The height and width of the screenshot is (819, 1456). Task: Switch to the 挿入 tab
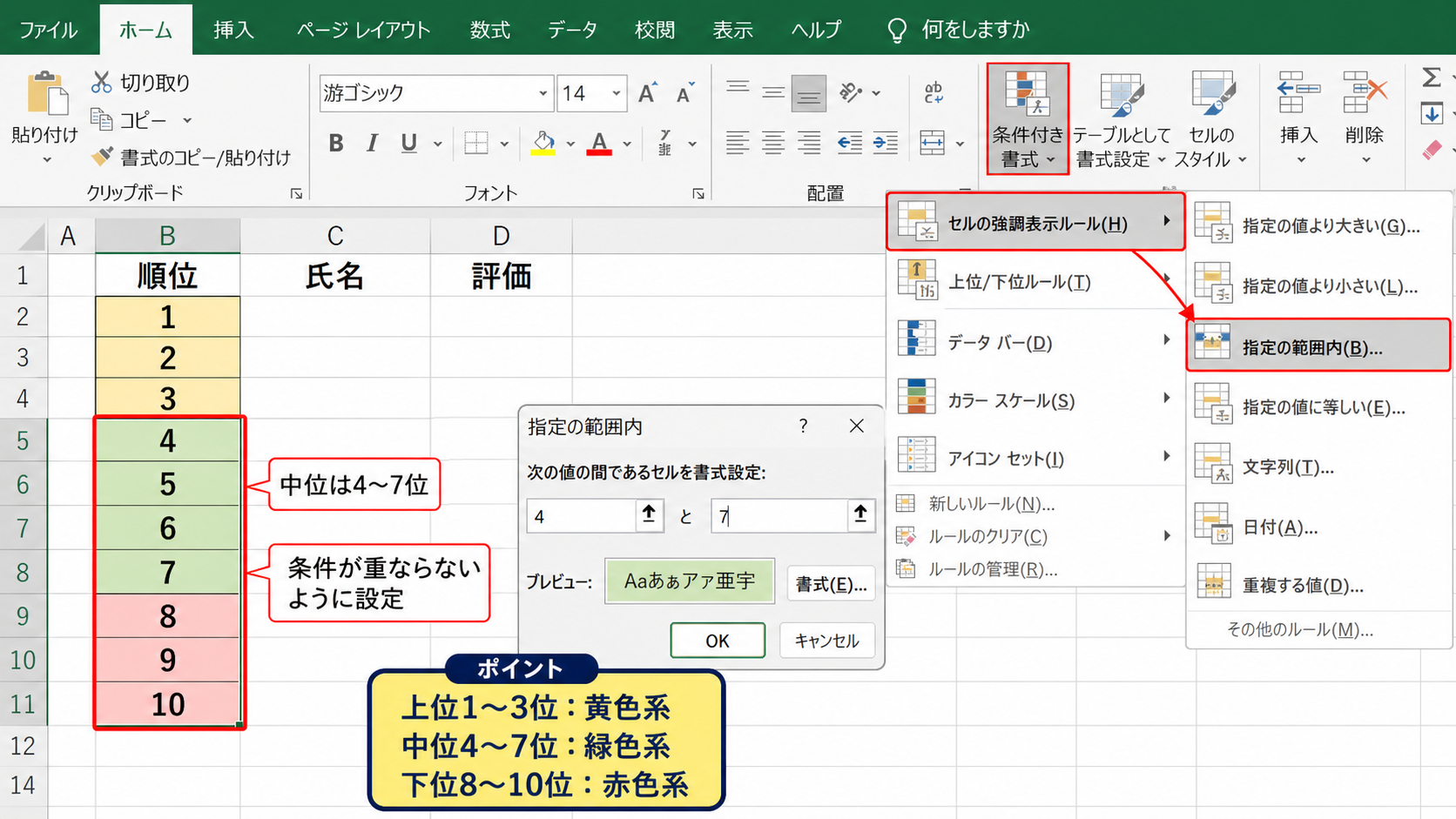tap(233, 30)
